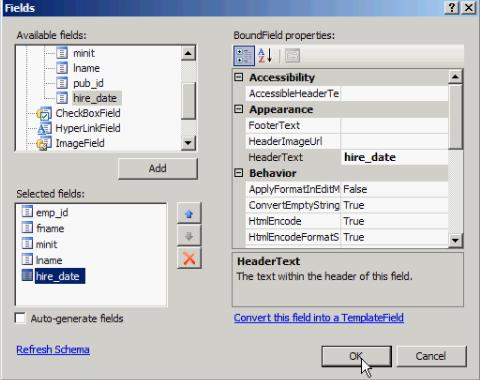The width and height of the screenshot is (480, 380).
Task: Click the ConvertEmptyString True value
Action: coord(395,205)
